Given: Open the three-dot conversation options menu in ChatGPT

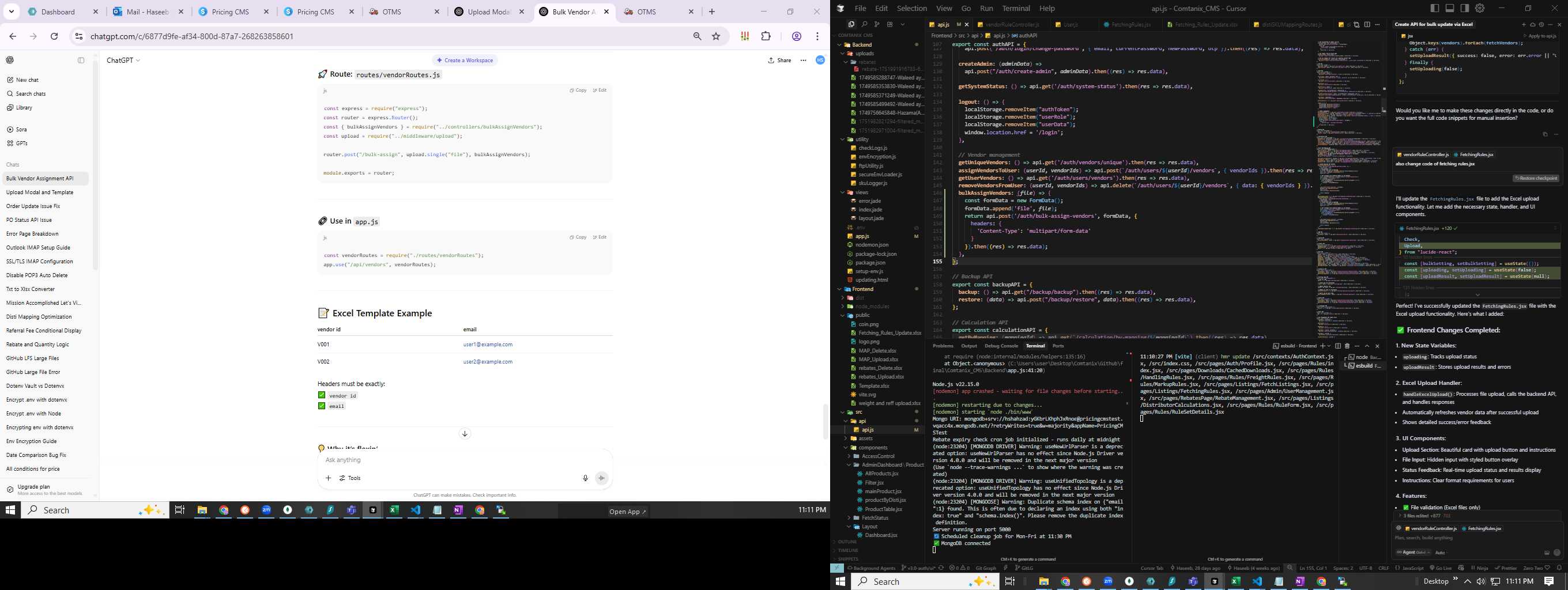Looking at the screenshot, I should pos(804,60).
